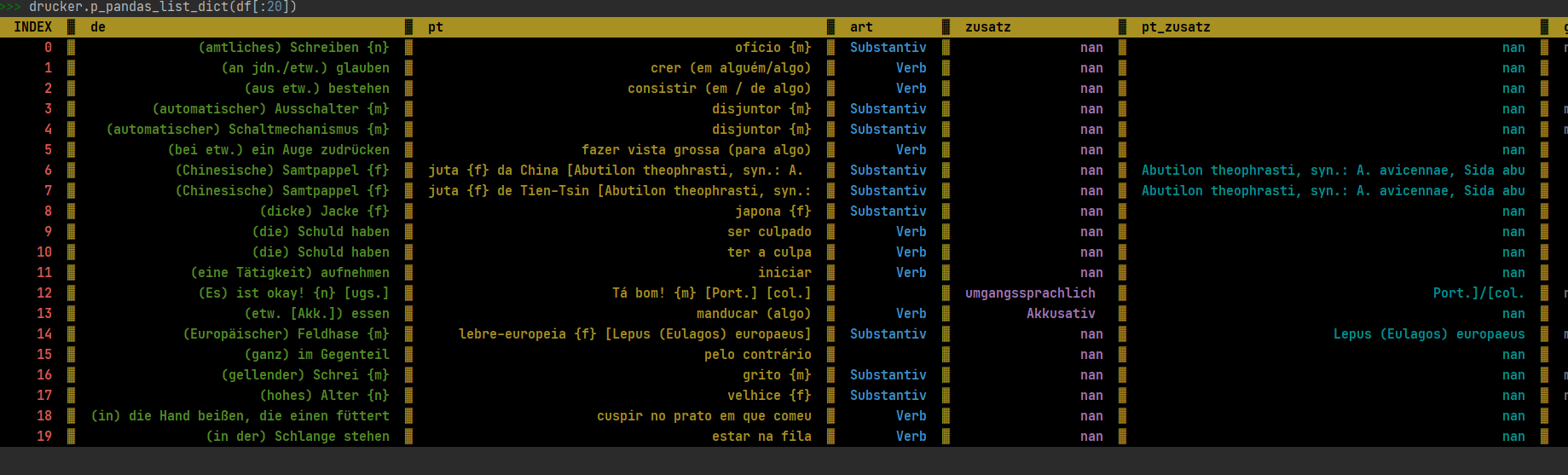The height and width of the screenshot is (475, 1568).
Task: Select 'Lepus (Eulagos) europaeus' in pt_zusatz
Action: [1429, 334]
